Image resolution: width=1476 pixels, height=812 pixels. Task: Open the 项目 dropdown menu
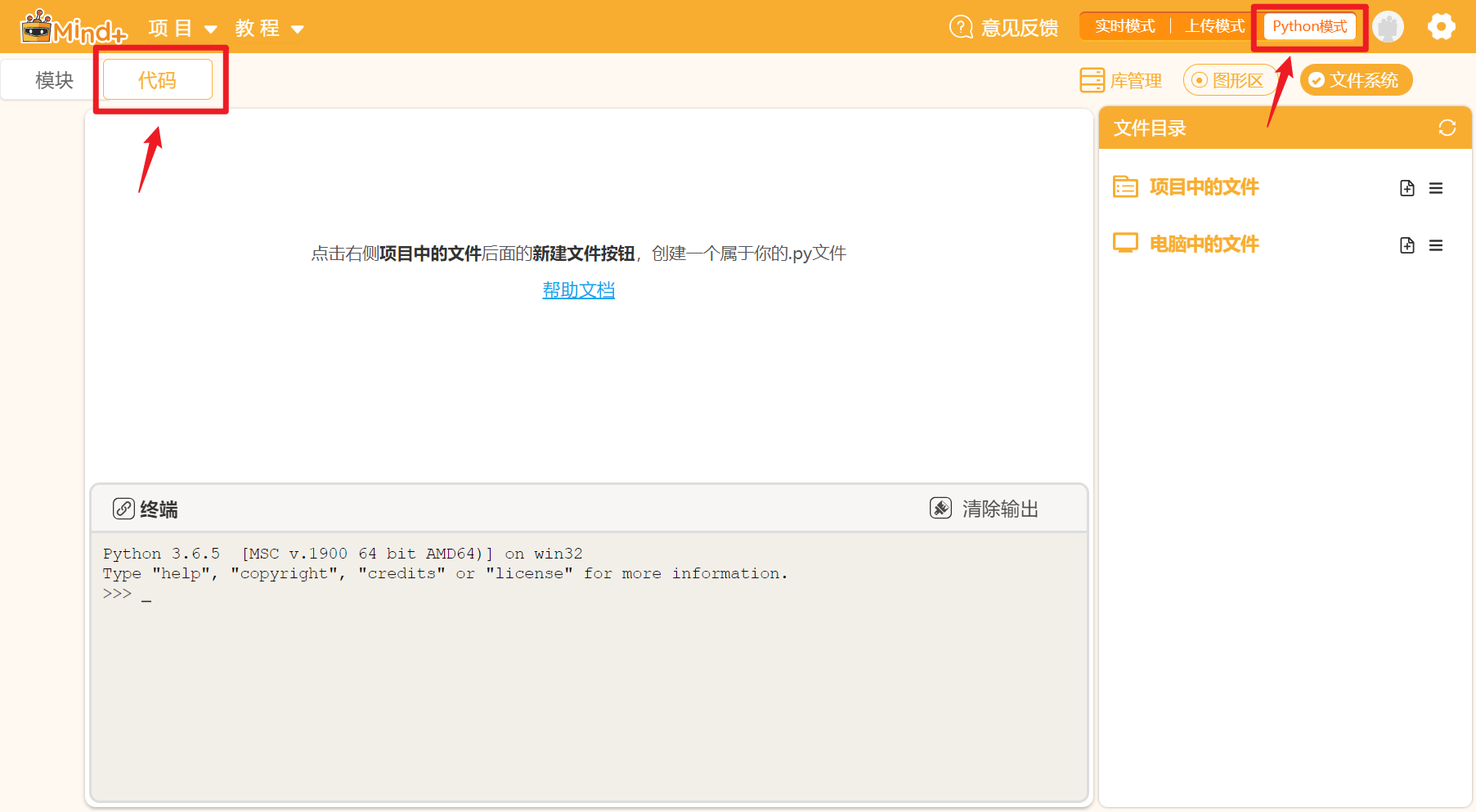(182, 29)
